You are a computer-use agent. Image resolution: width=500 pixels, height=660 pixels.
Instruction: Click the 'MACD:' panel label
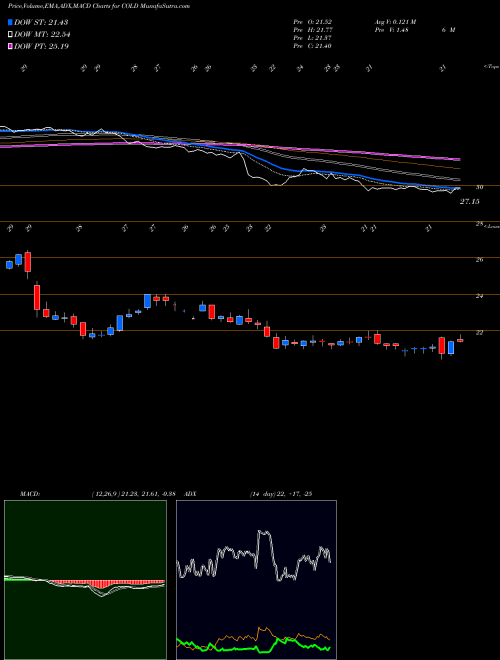(29, 494)
